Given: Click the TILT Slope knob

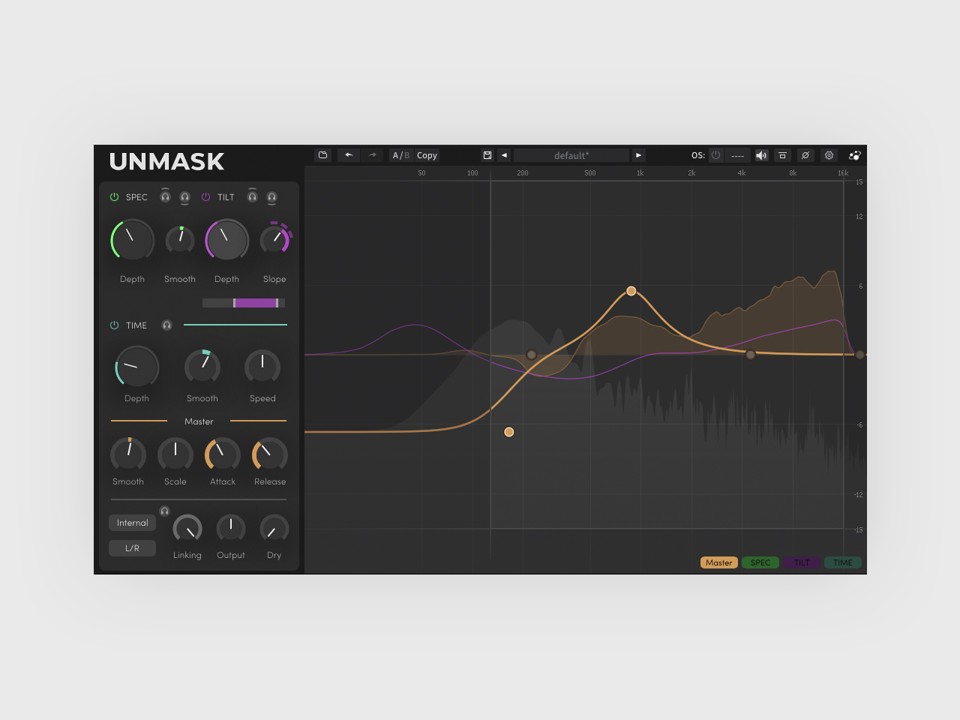Looking at the screenshot, I should click(x=274, y=240).
